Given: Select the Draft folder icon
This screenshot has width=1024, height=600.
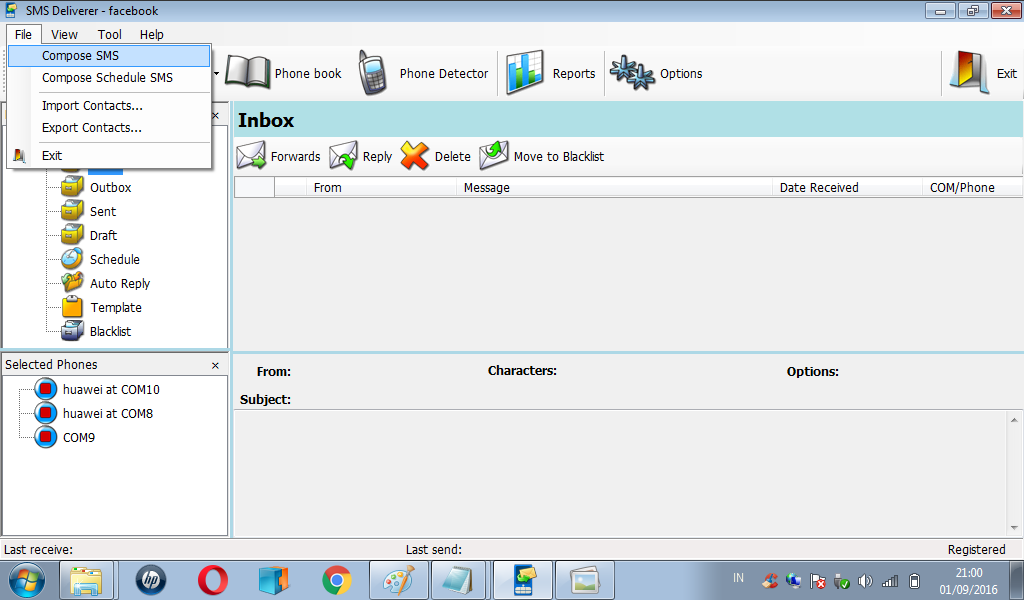Looking at the screenshot, I should tap(72, 235).
